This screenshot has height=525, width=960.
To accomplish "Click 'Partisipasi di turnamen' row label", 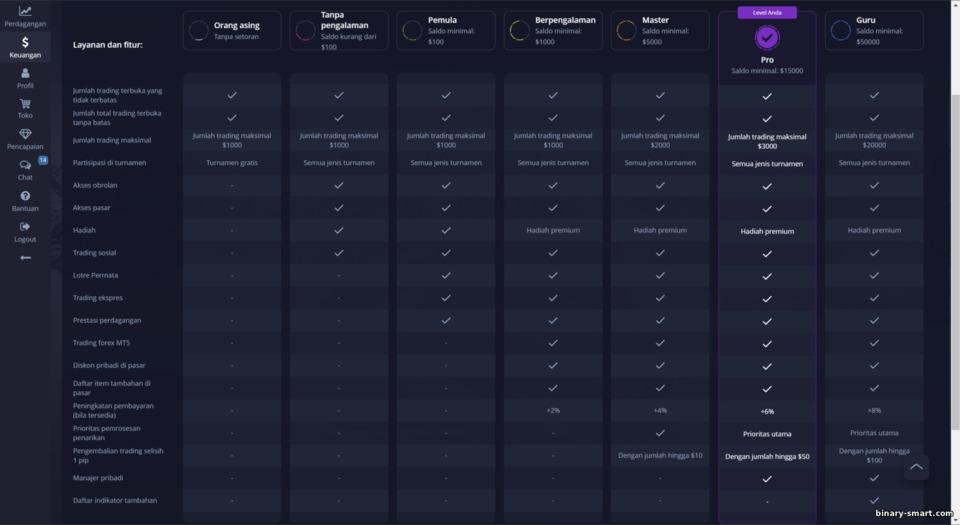I will click(x=110, y=163).
